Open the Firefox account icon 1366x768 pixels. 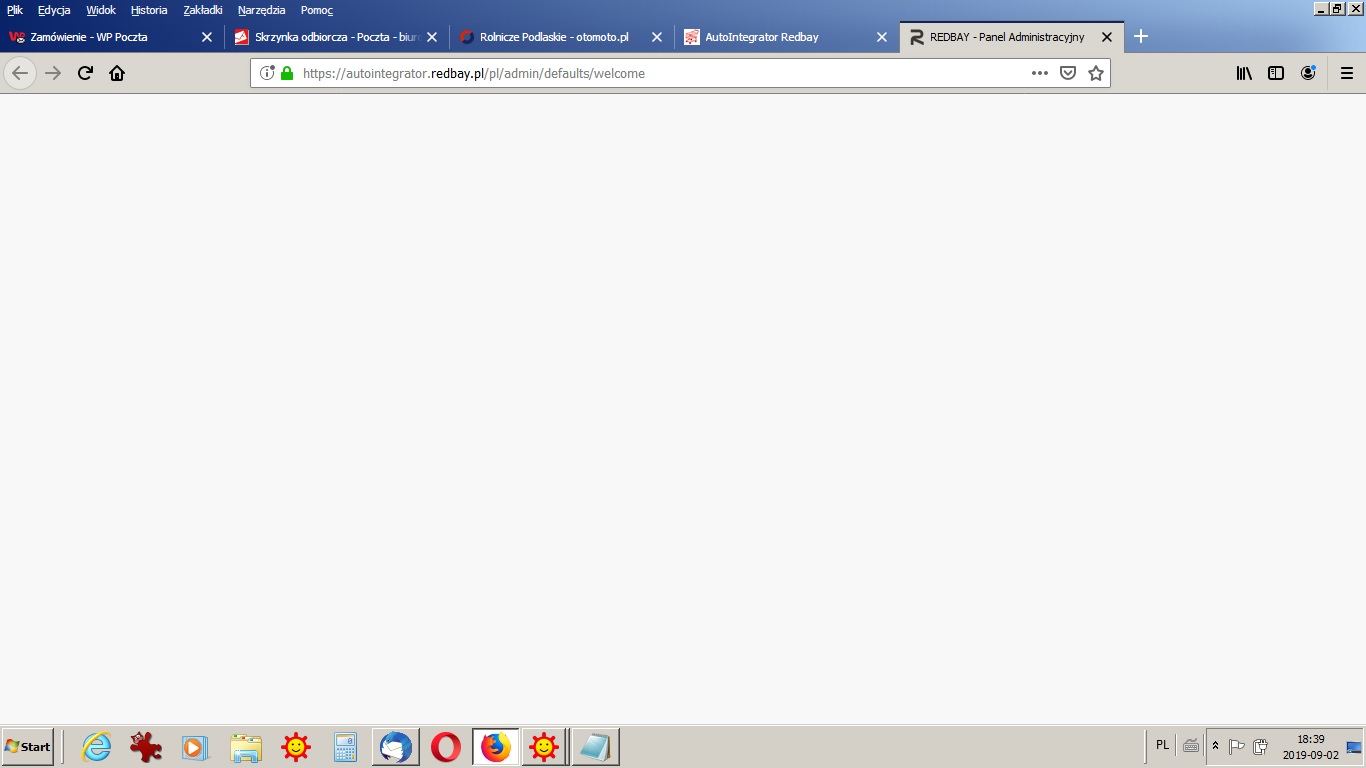tap(1308, 73)
